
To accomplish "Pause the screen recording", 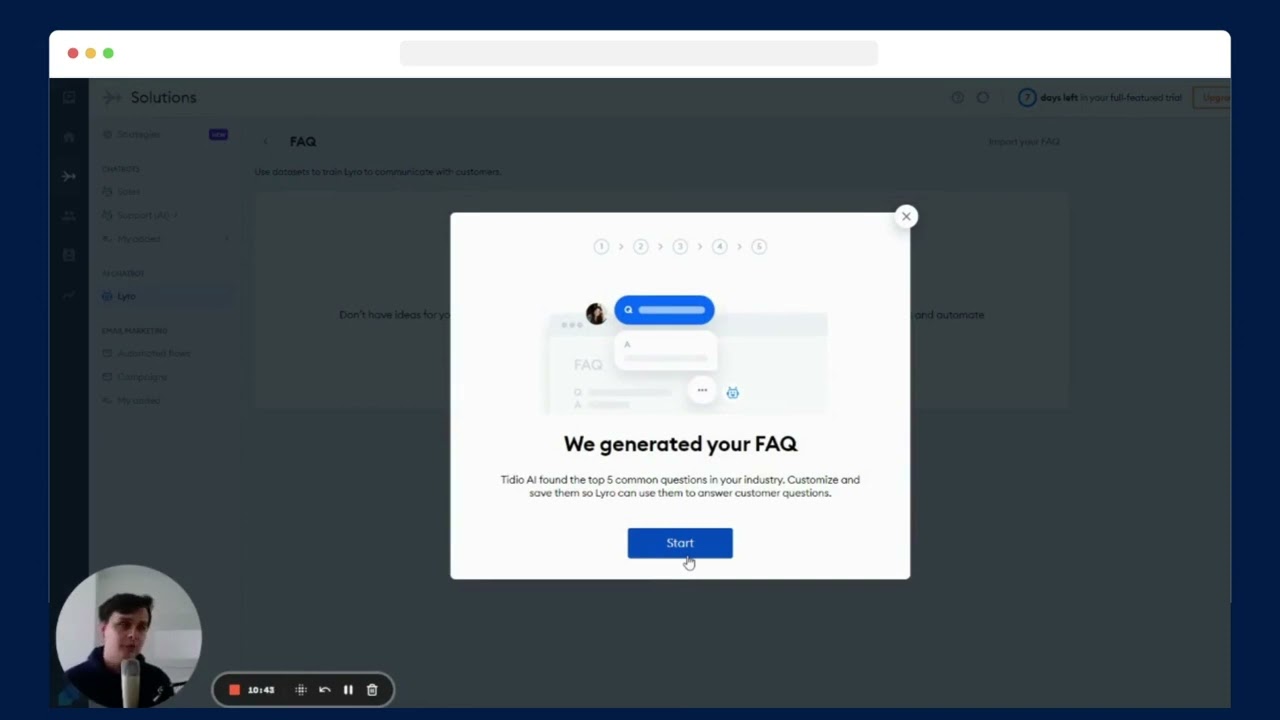I will (348, 690).
